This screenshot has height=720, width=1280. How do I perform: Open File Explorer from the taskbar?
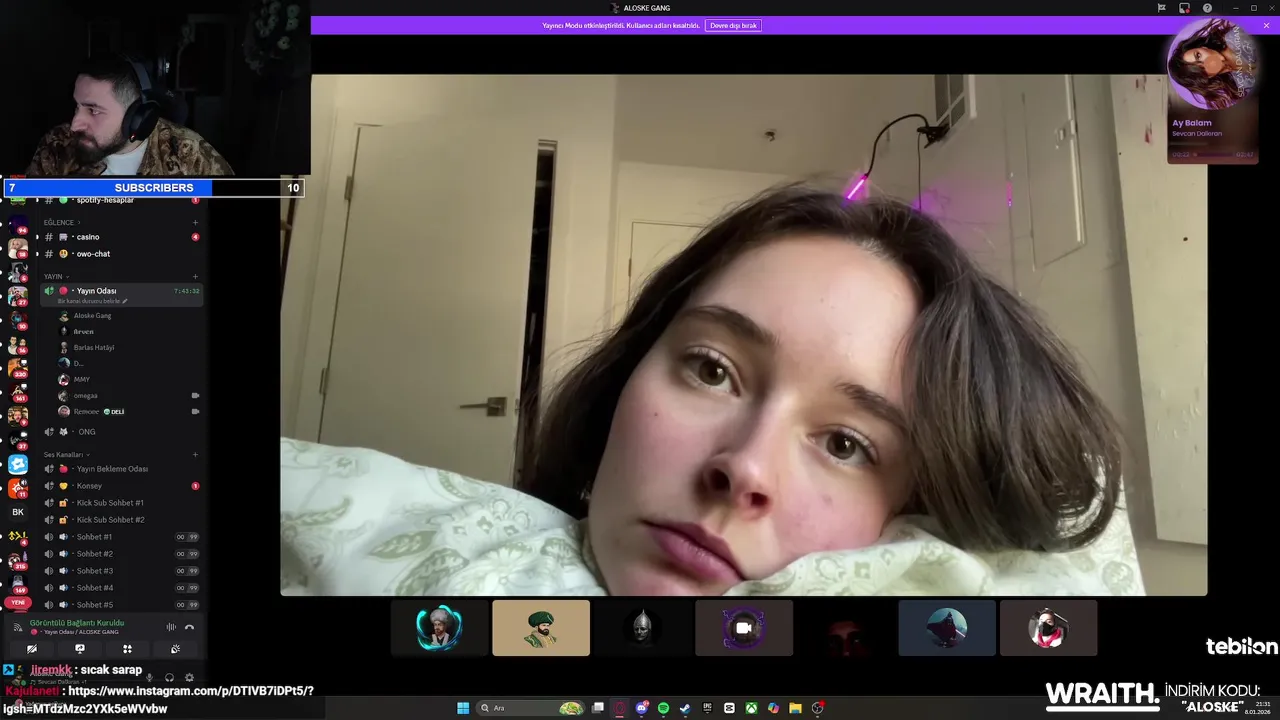(795, 708)
